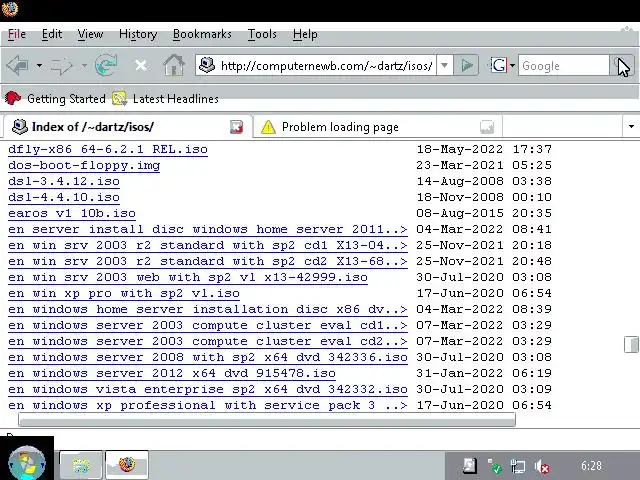Click the network tray icon

point(518,466)
